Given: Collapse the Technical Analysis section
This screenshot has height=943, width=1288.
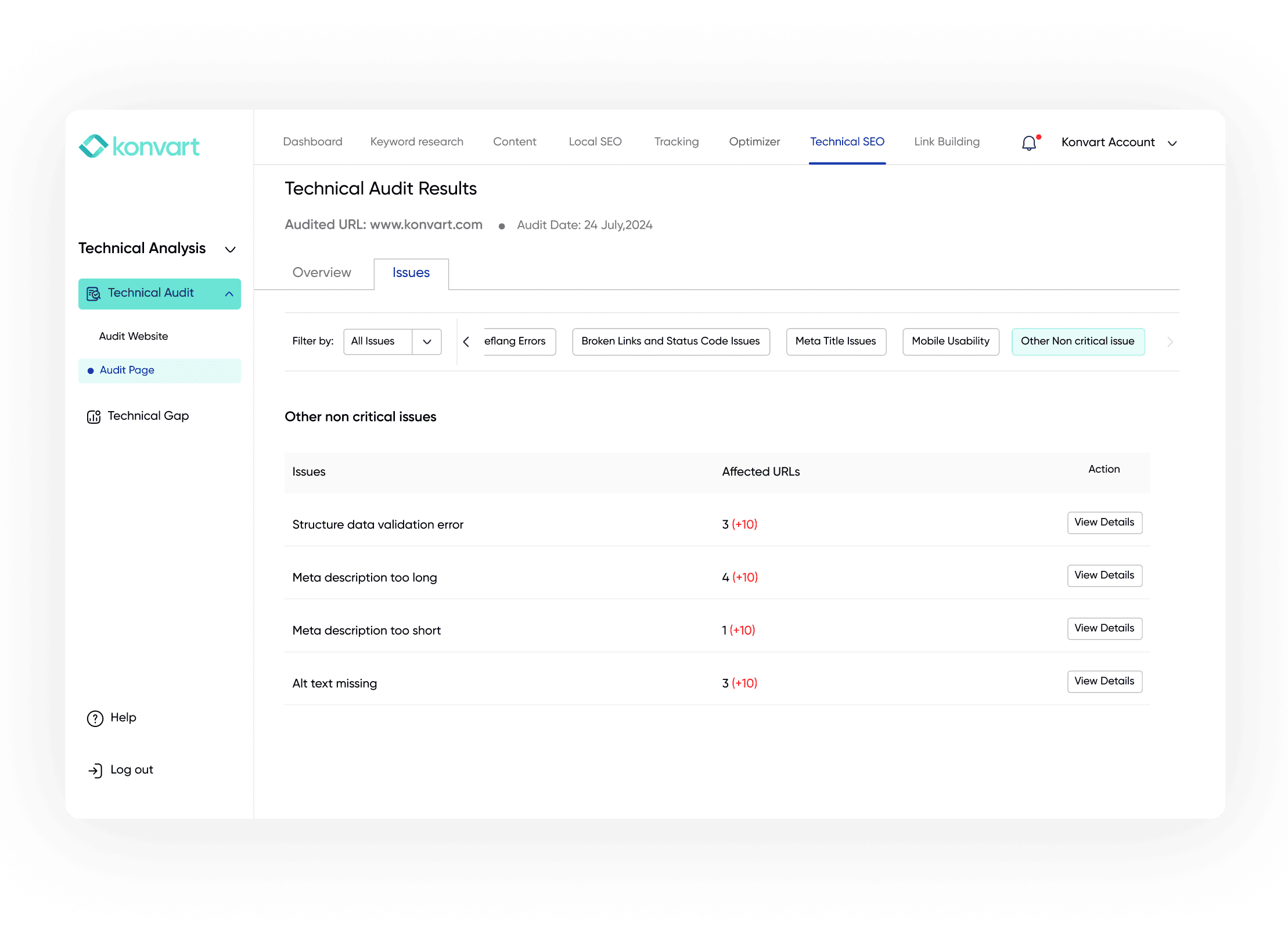Looking at the screenshot, I should pos(230,249).
